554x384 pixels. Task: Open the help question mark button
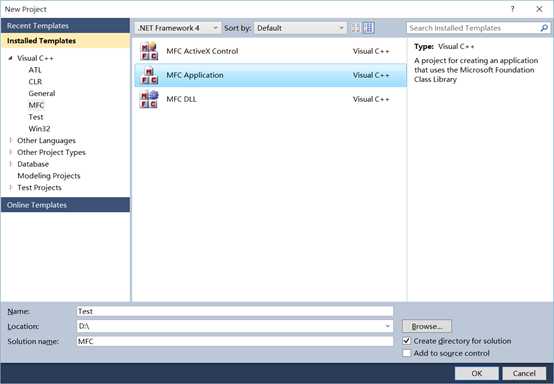coord(512,9)
